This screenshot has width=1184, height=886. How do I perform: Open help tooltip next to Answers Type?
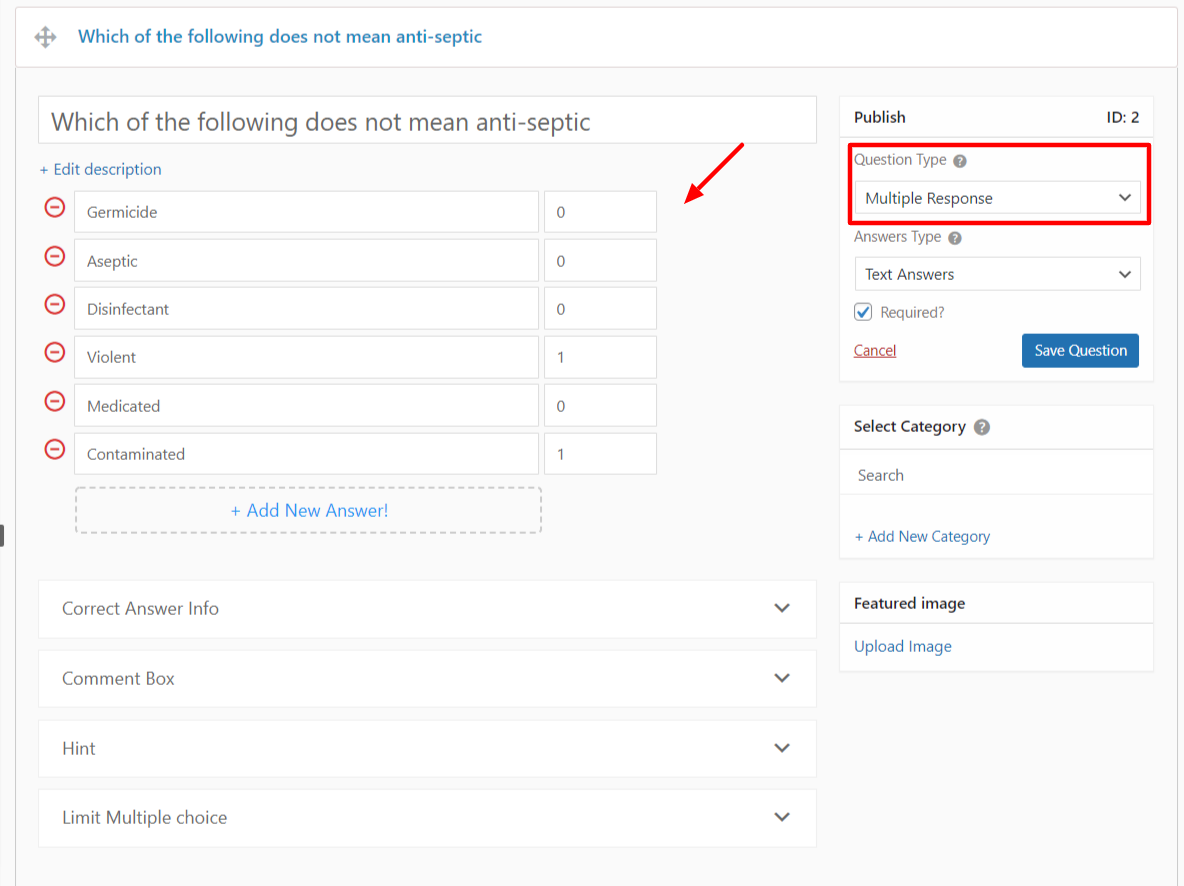click(x=955, y=238)
